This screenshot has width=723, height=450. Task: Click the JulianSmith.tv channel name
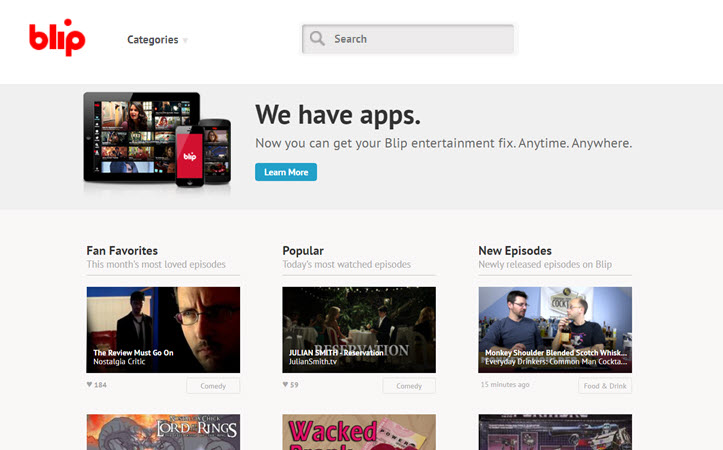click(313, 361)
